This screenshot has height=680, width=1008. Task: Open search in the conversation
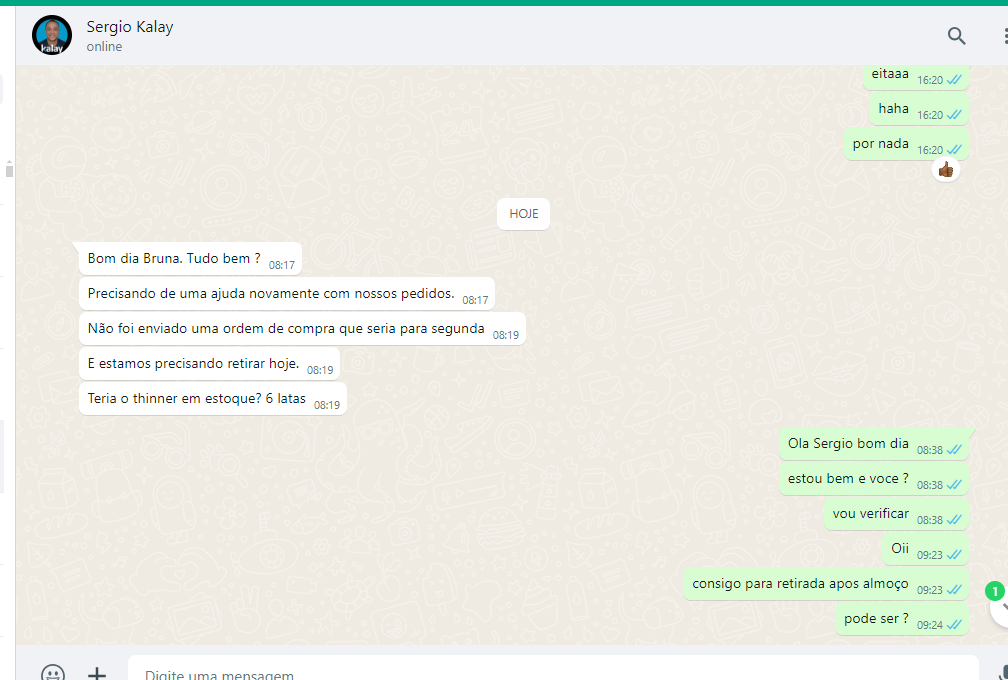click(x=956, y=36)
